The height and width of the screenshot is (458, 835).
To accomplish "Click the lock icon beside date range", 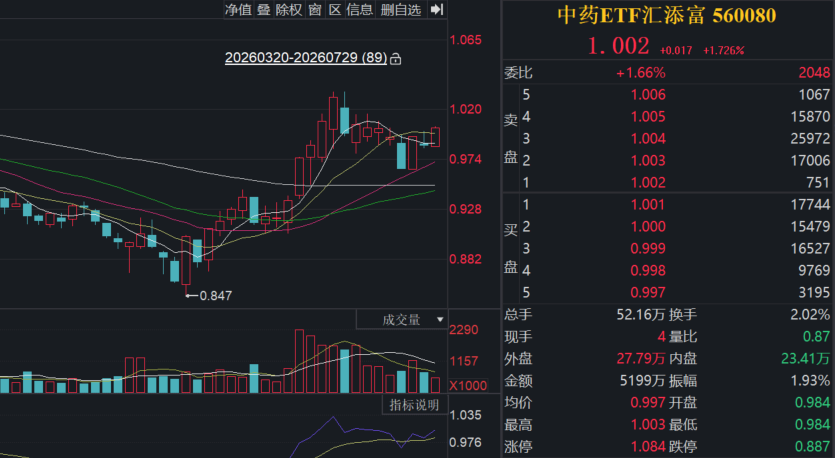I will coord(396,59).
